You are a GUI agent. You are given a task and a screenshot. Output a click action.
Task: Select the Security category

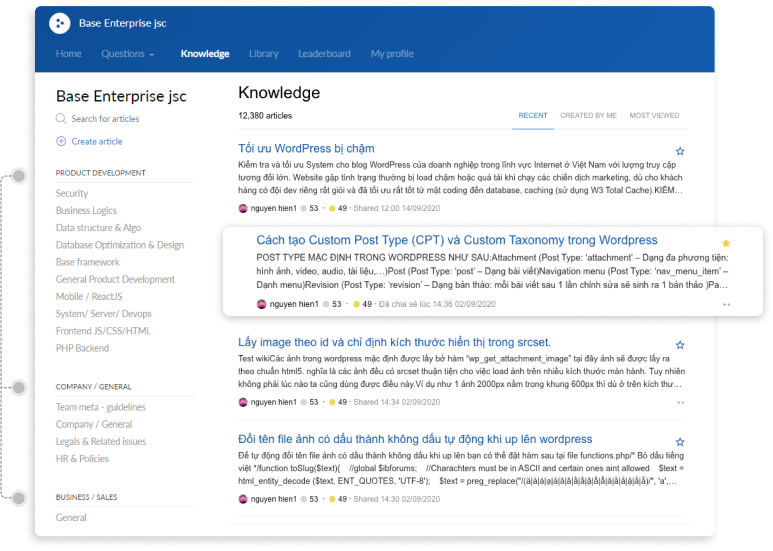point(72,193)
